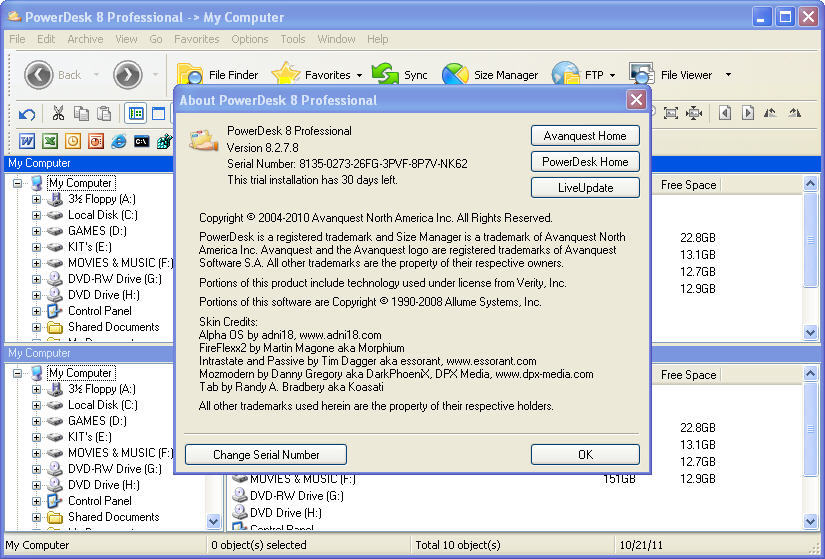Click the upper pane scrollbar up arrow
825x559 pixels.
point(810,184)
